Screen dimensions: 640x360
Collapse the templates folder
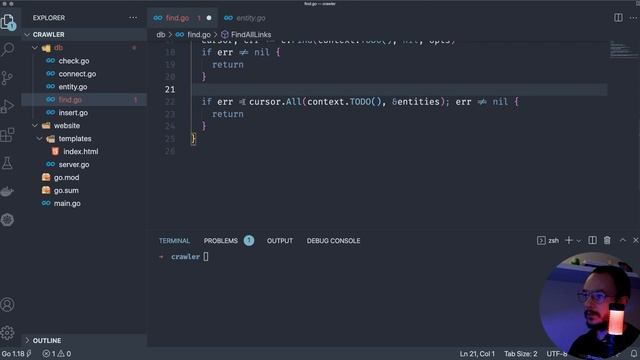40,139
